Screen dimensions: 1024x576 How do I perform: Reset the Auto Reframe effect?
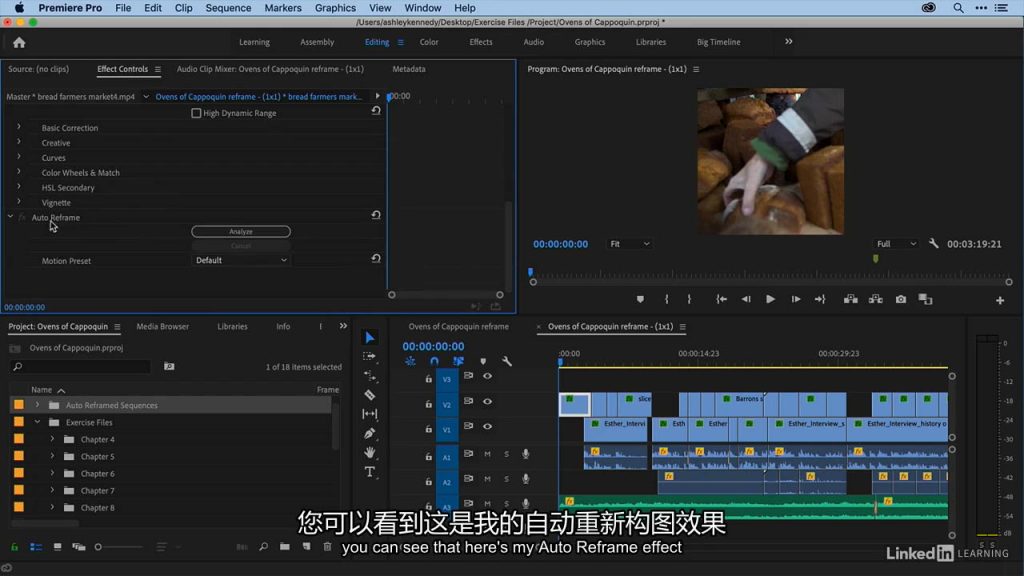[376, 215]
